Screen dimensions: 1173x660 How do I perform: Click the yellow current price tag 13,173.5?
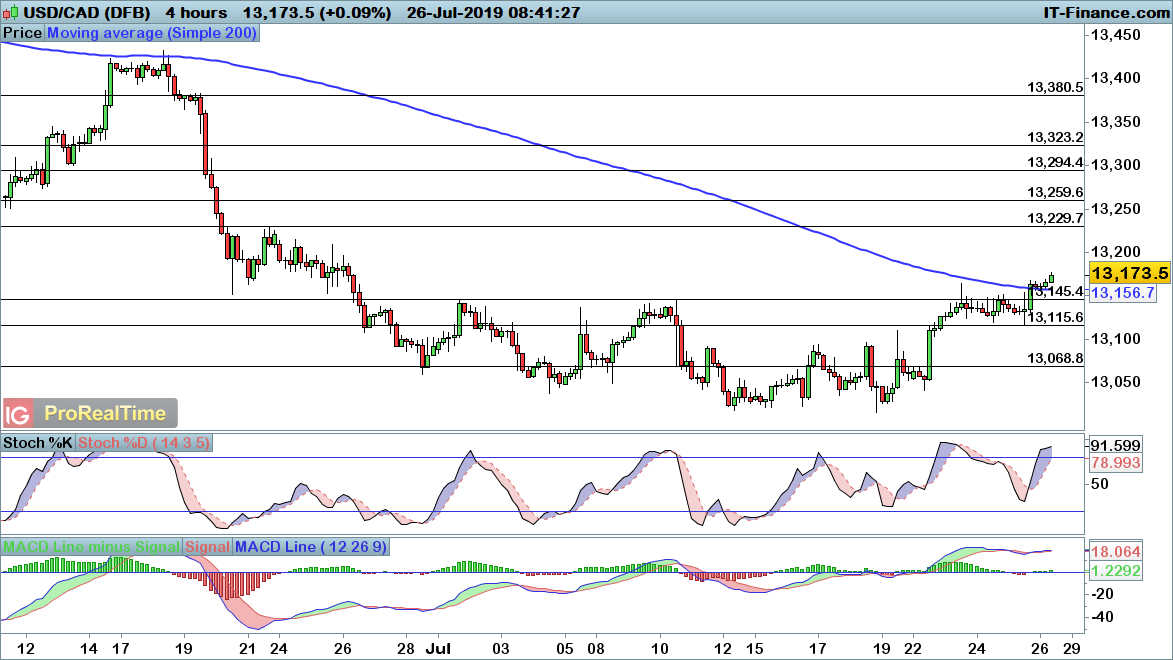point(1130,273)
